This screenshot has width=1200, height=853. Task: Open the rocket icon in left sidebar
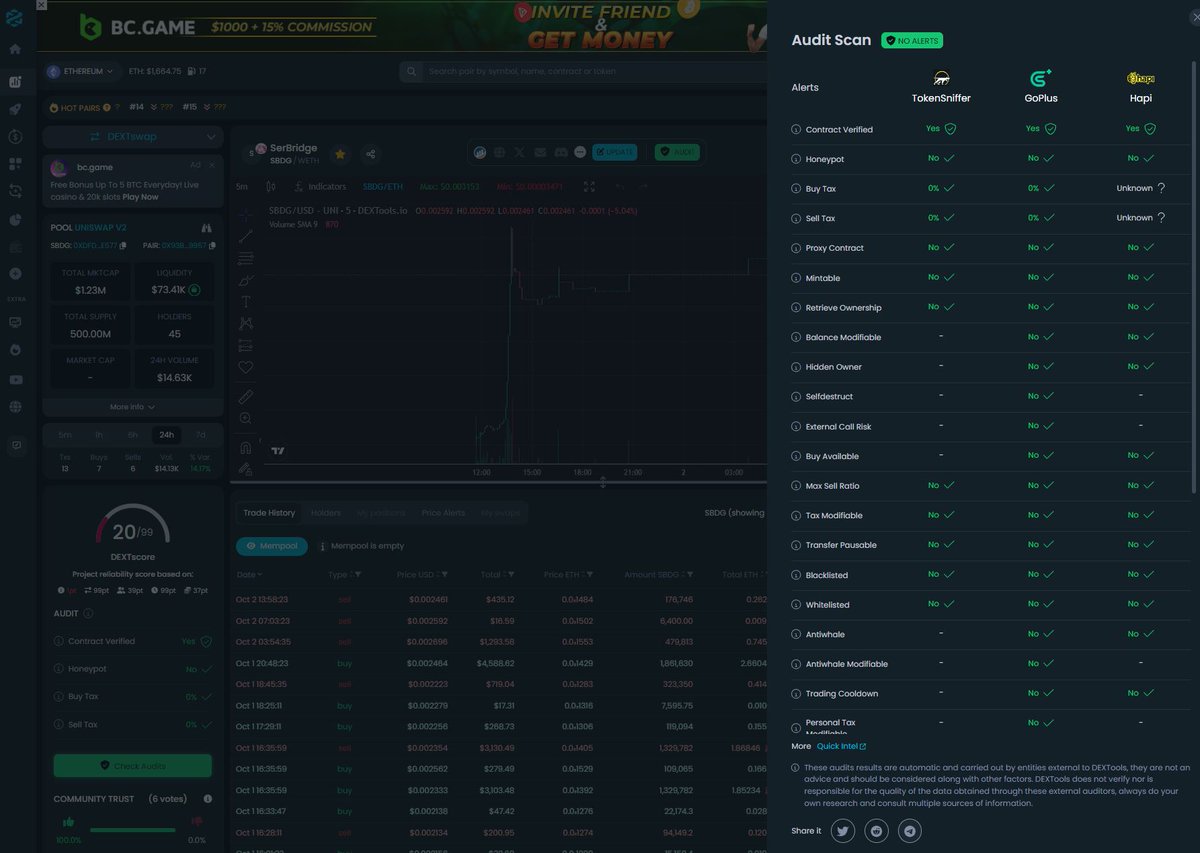(15, 109)
